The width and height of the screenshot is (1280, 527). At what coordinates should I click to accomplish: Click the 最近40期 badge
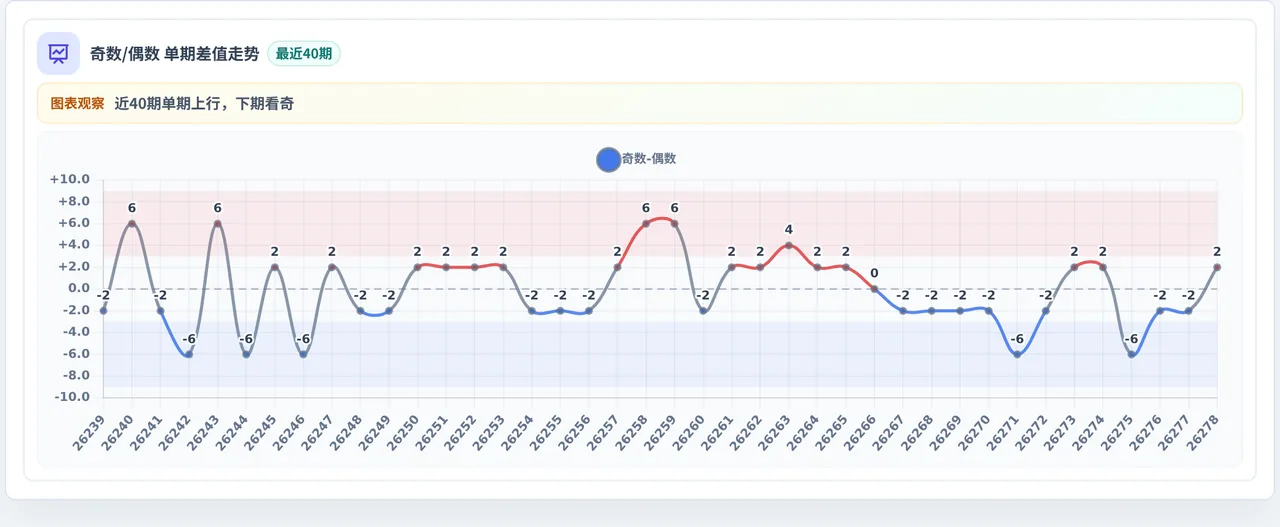[304, 54]
